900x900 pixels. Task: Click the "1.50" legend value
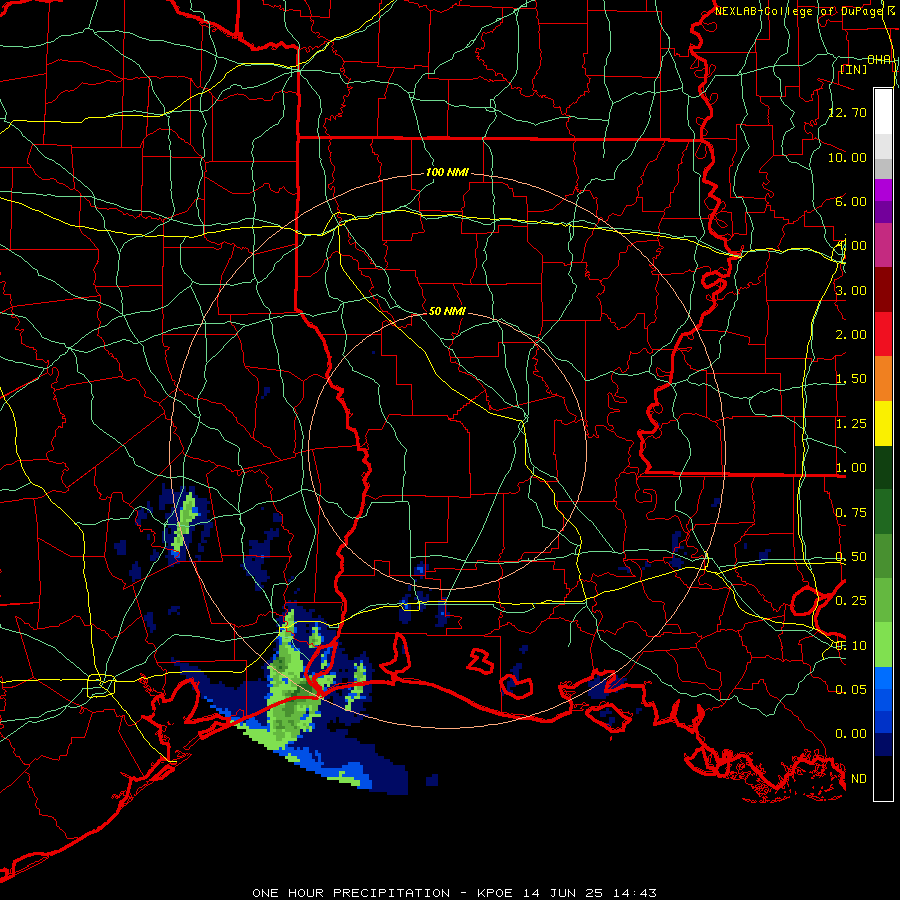click(851, 379)
